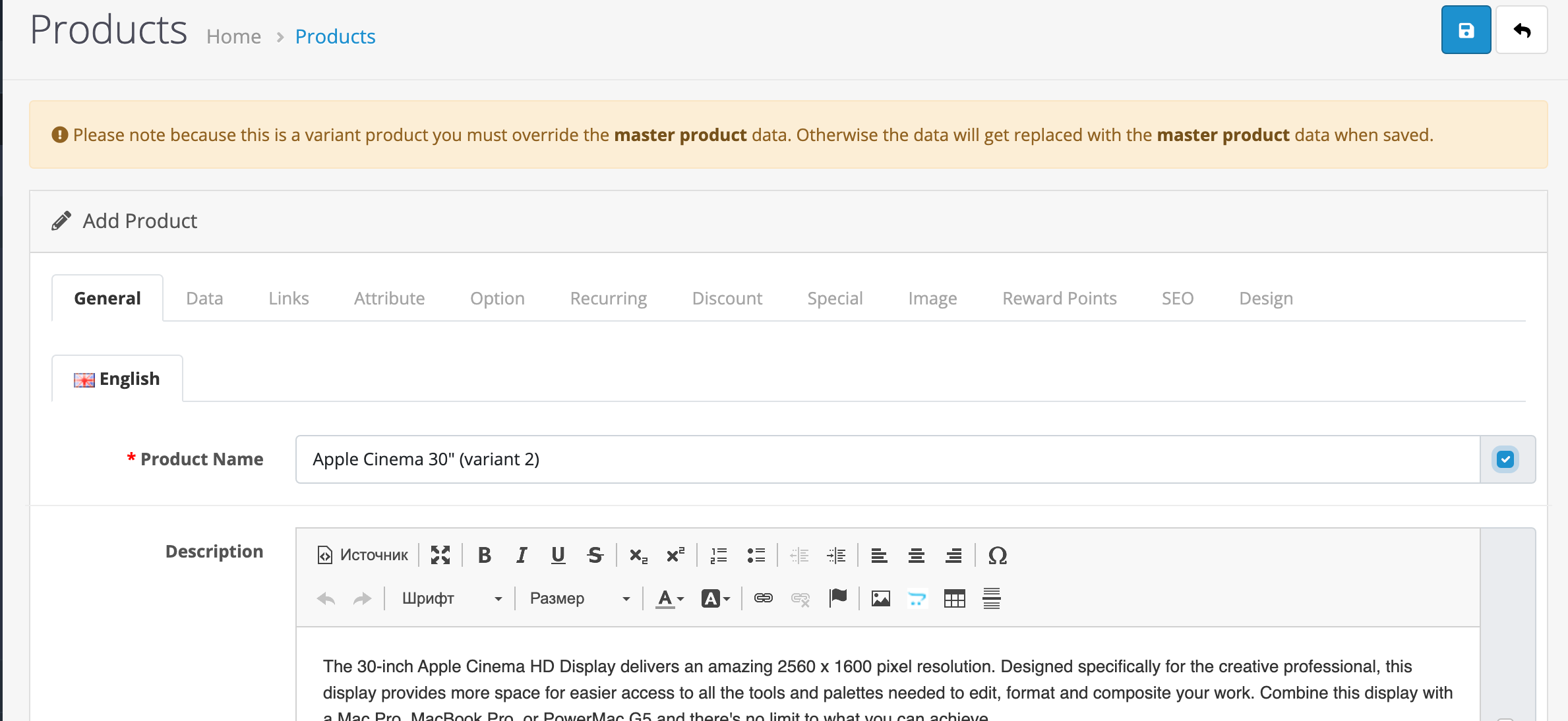Viewport: 1568px width, 721px height.
Task: Insert a table in description editor
Action: point(954,598)
